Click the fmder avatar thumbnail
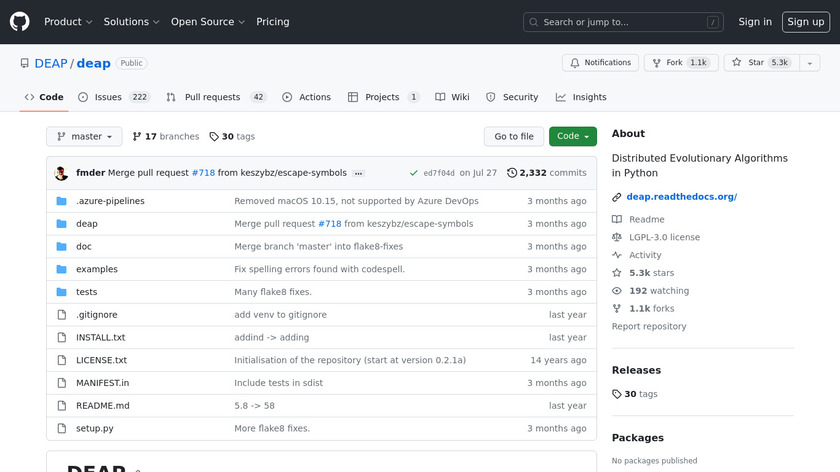The width and height of the screenshot is (840, 472). pos(61,173)
